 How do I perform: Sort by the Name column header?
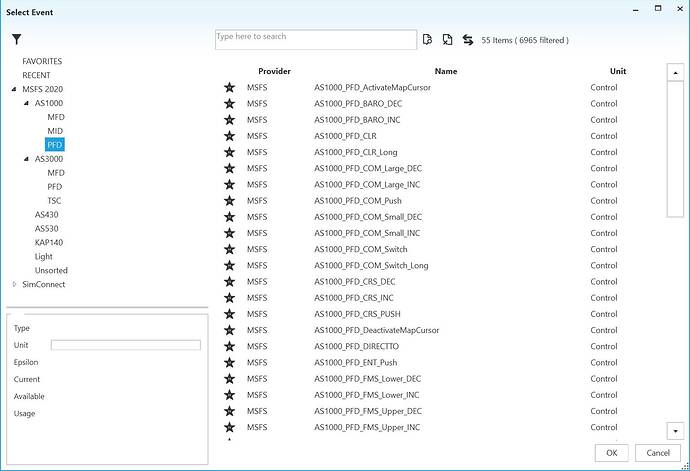(446, 71)
